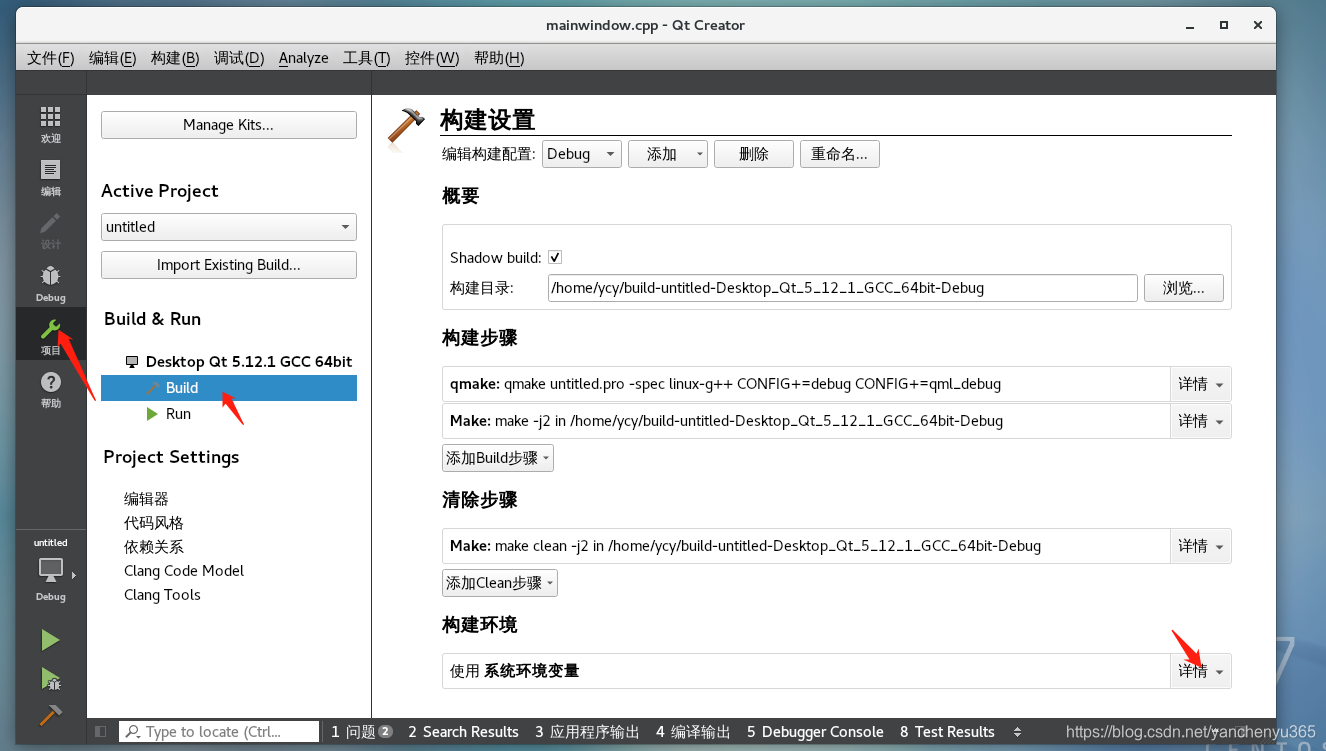1326x751 pixels.
Task: Open the 添加Build步骤 dropdown
Action: 497,457
